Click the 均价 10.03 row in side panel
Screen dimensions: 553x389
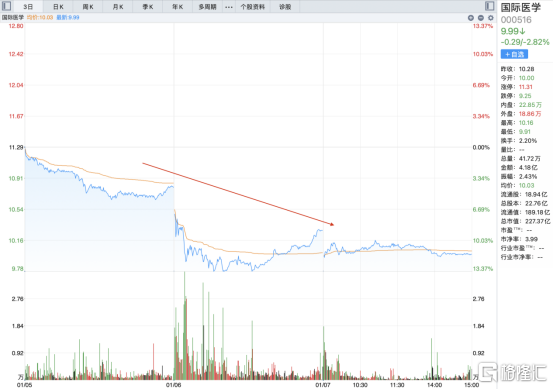(517, 186)
